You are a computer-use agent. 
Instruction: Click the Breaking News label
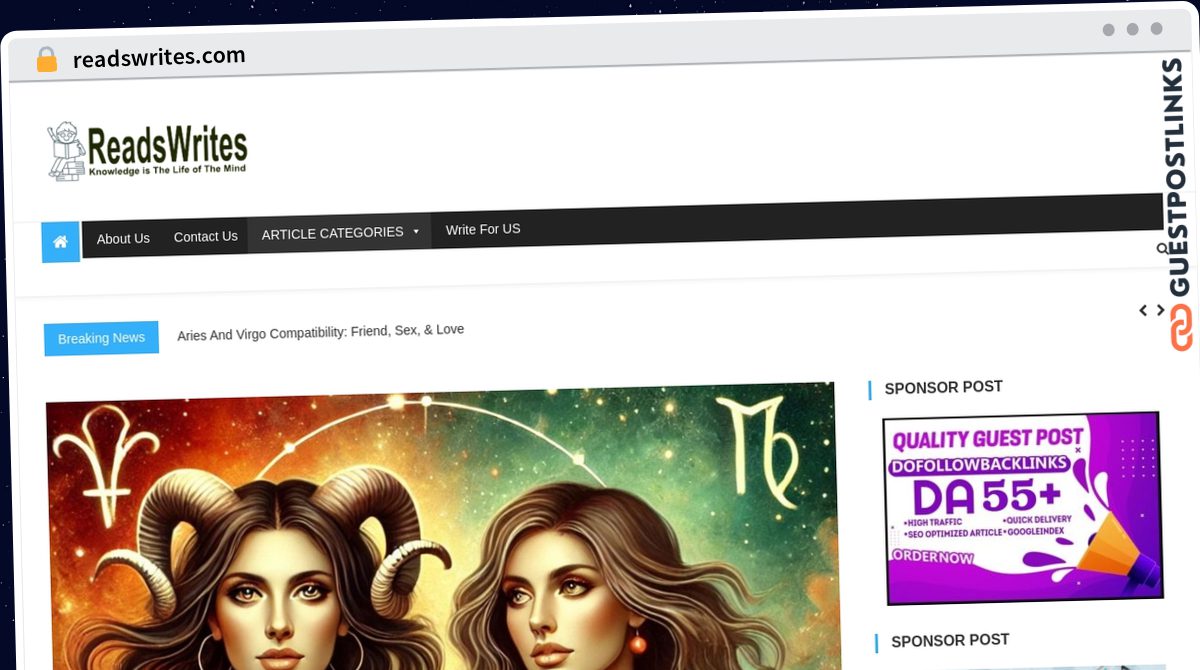pyautogui.click(x=101, y=338)
